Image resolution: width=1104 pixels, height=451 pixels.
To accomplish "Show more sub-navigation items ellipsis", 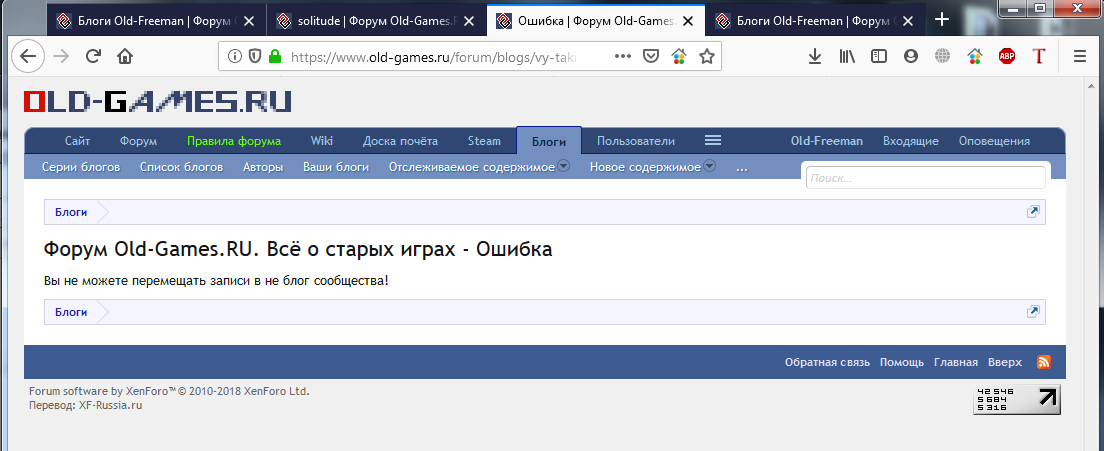I will tap(741, 167).
